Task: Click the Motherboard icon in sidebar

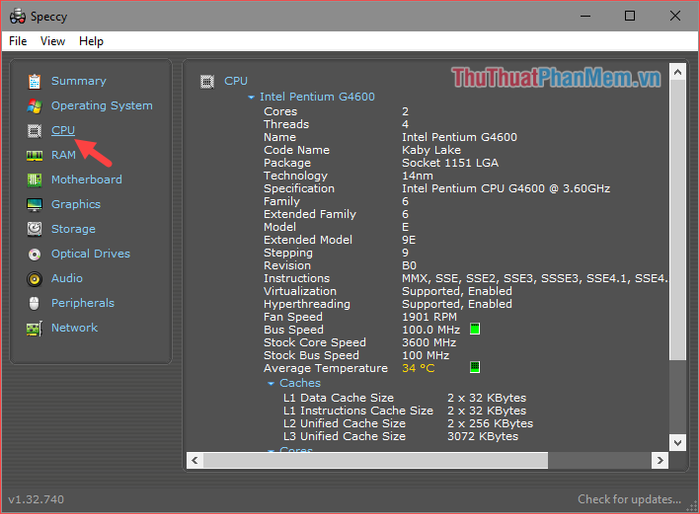Action: [x=34, y=180]
